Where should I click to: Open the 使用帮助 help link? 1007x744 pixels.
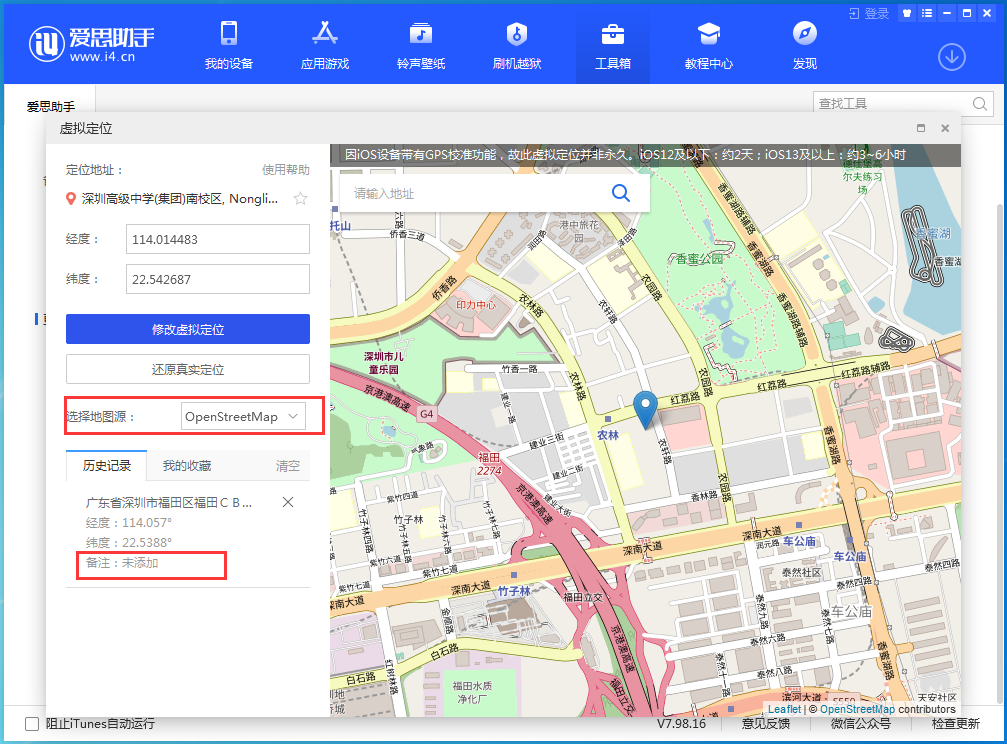point(288,169)
